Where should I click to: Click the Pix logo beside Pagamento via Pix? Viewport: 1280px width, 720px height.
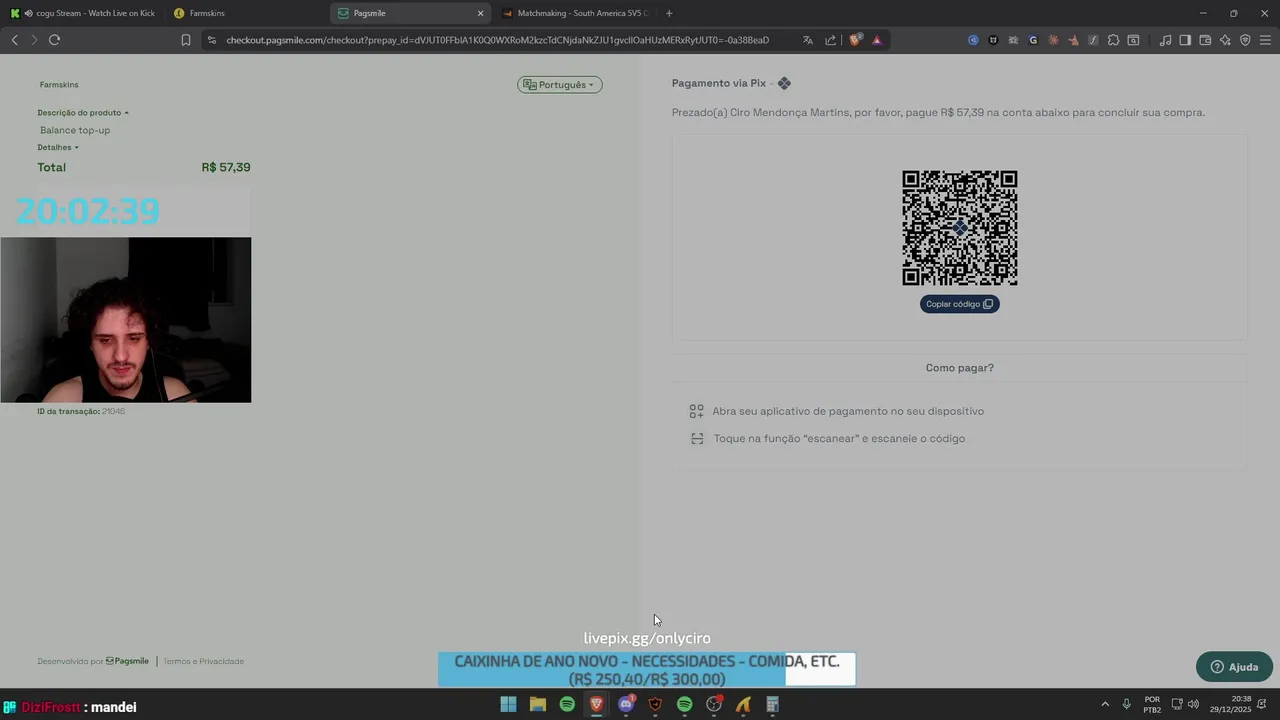pos(784,84)
